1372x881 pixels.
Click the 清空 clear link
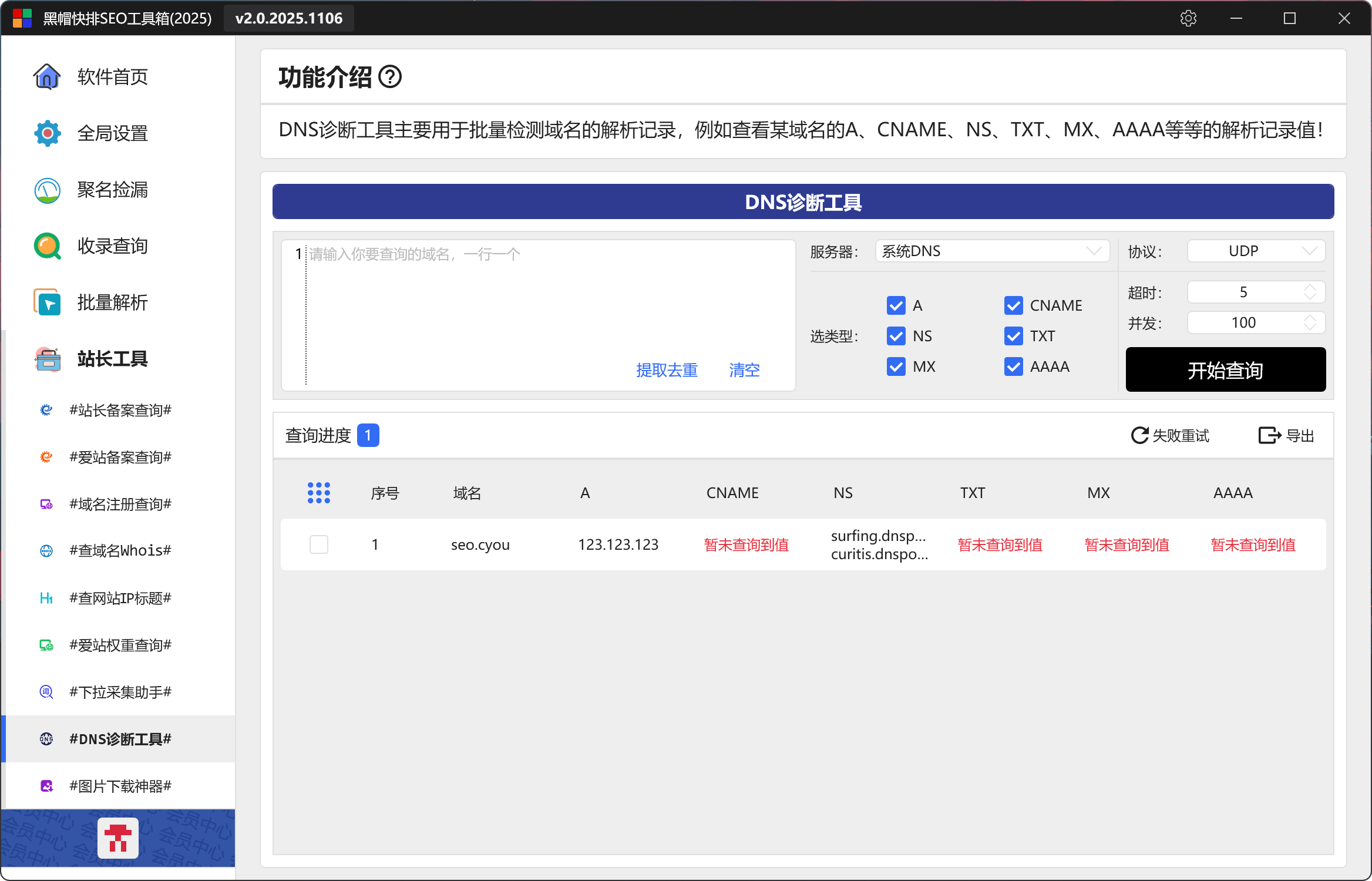click(x=744, y=370)
